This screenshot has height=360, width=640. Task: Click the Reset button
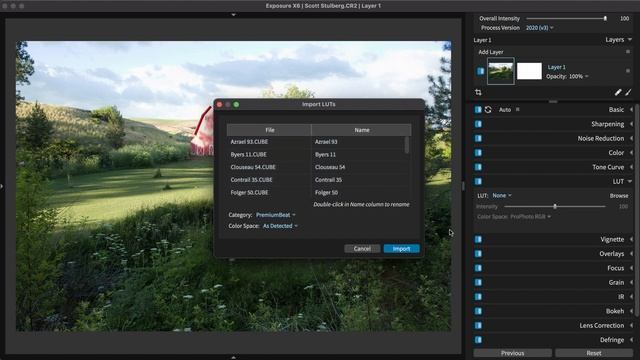[594, 353]
